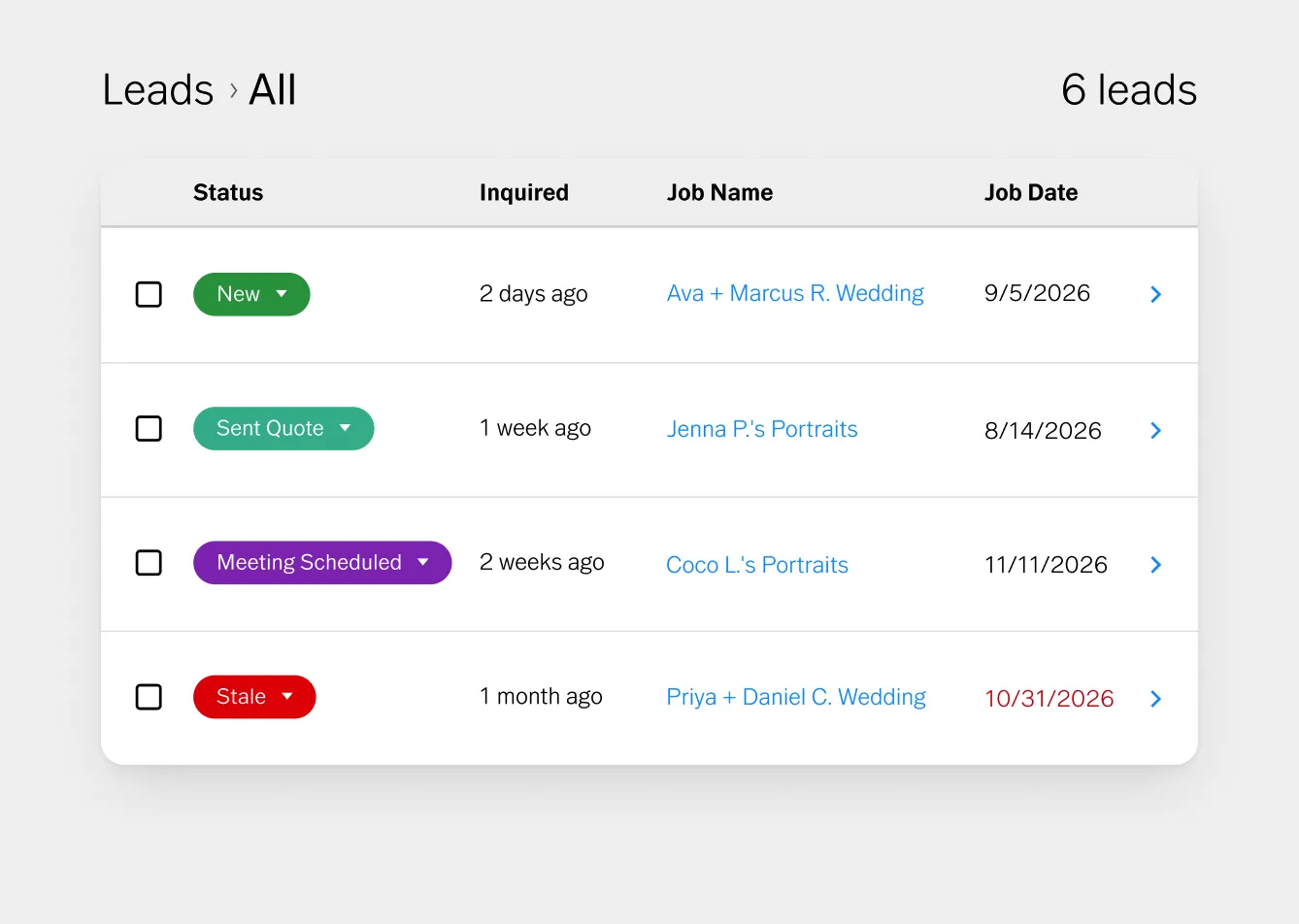Open the Stale status dropdown

[x=254, y=697]
